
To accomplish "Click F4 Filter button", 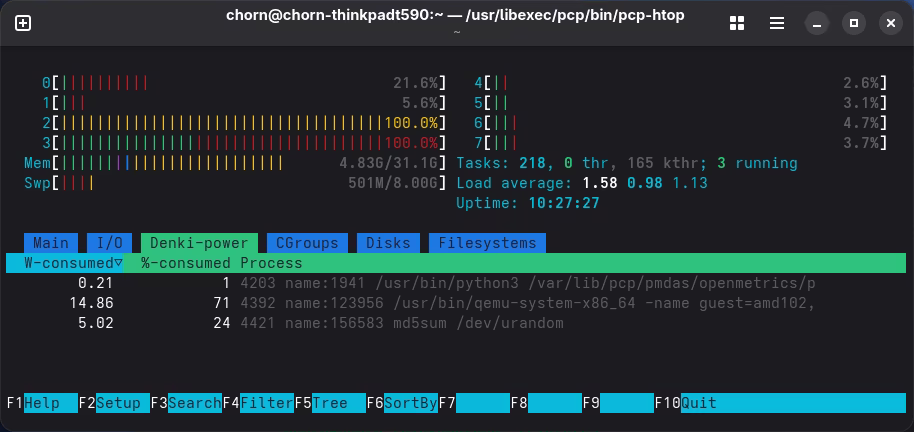I will coord(258,403).
